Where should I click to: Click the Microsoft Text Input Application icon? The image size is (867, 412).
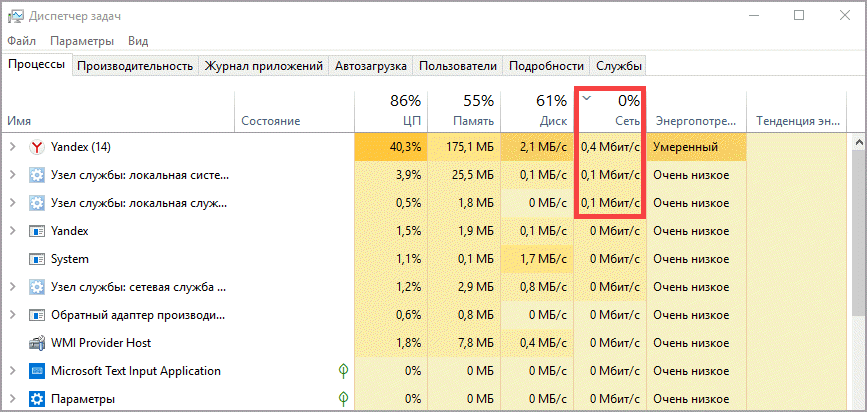tap(37, 371)
